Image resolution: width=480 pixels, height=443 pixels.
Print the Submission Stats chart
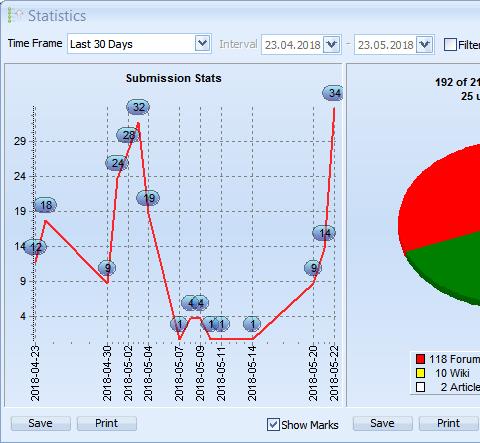pos(107,423)
